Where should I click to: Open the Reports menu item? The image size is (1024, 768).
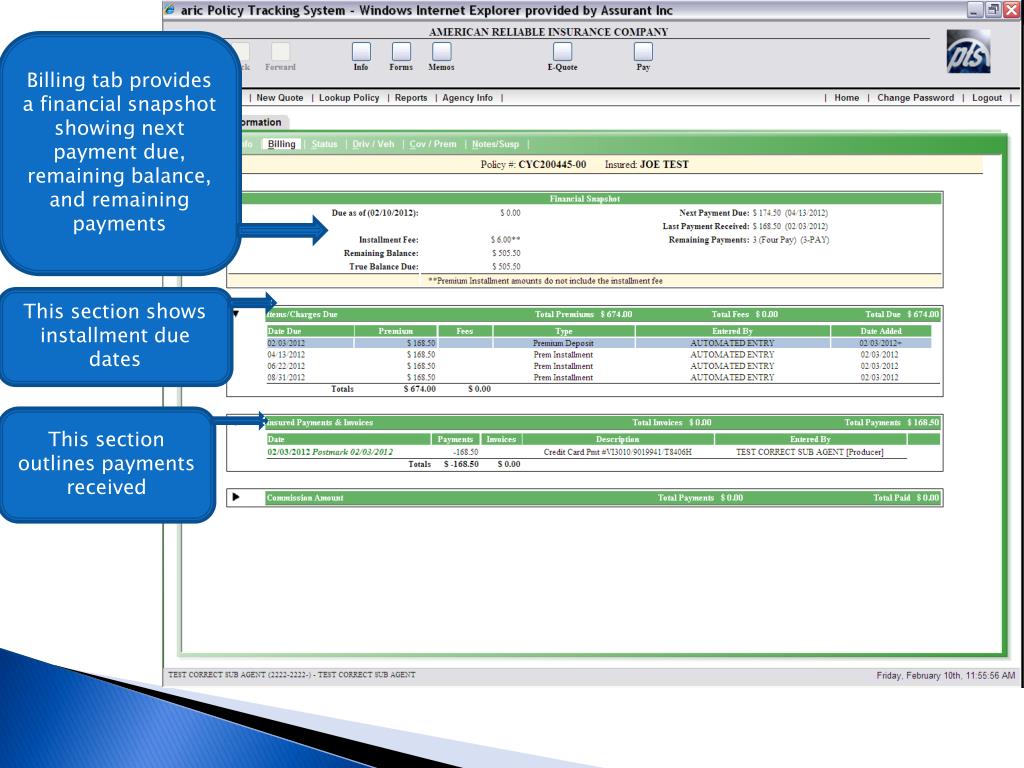click(411, 97)
